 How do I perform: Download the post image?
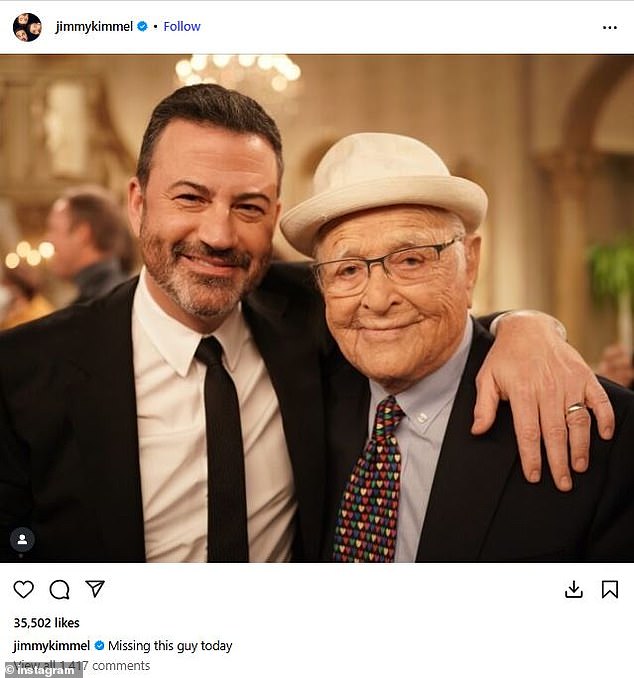574,589
